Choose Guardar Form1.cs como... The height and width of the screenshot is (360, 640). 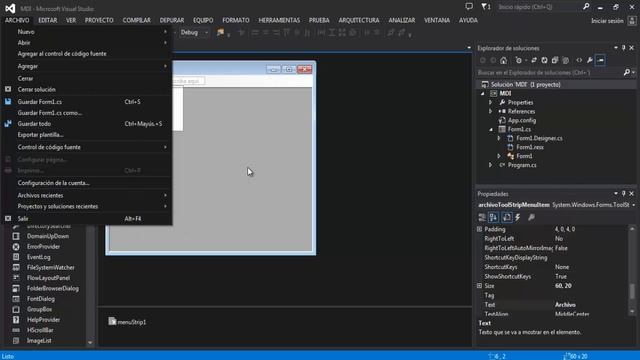click(87, 113)
